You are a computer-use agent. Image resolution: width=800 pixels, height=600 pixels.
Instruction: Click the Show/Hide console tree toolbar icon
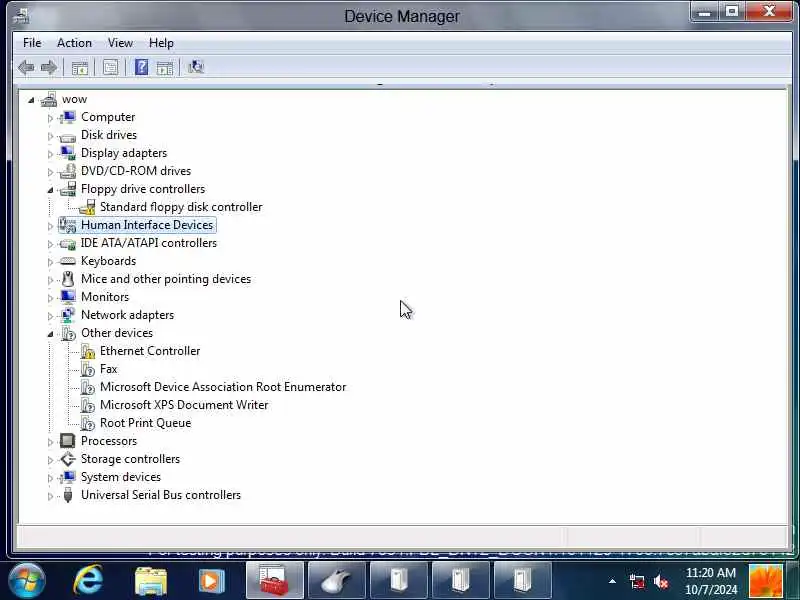[x=80, y=67]
